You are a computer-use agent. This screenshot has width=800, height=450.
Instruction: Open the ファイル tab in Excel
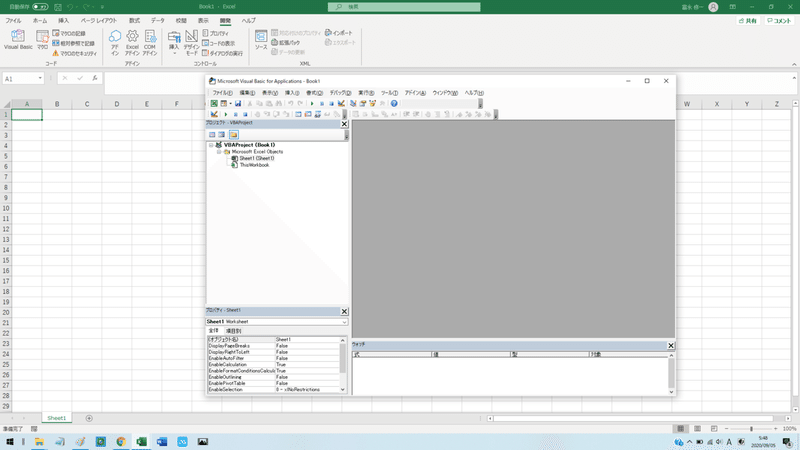click(13, 21)
